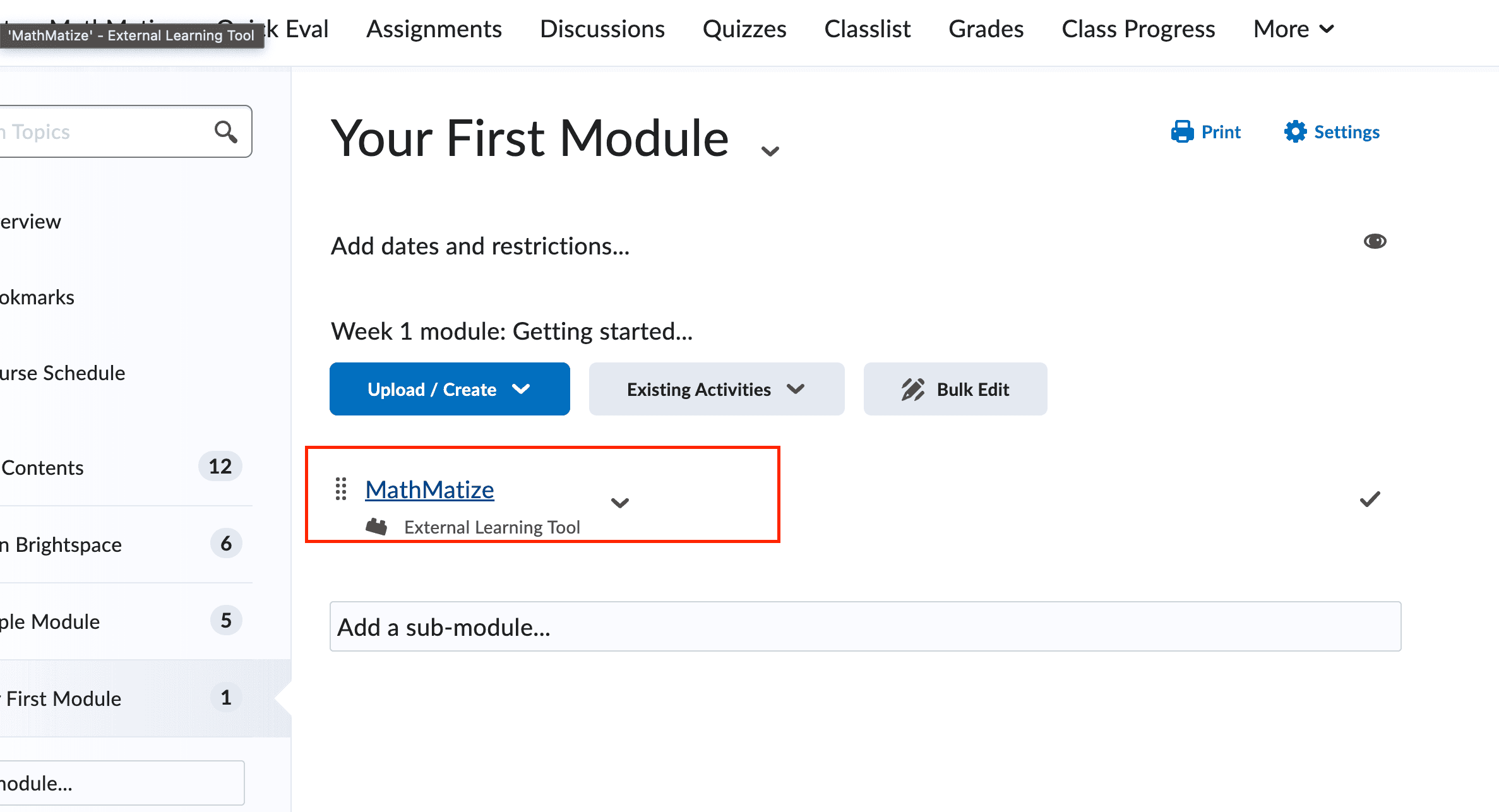Click the search magnifier icon in Topics field
Screen dimensions: 1499x812
pyautogui.click(x=225, y=131)
